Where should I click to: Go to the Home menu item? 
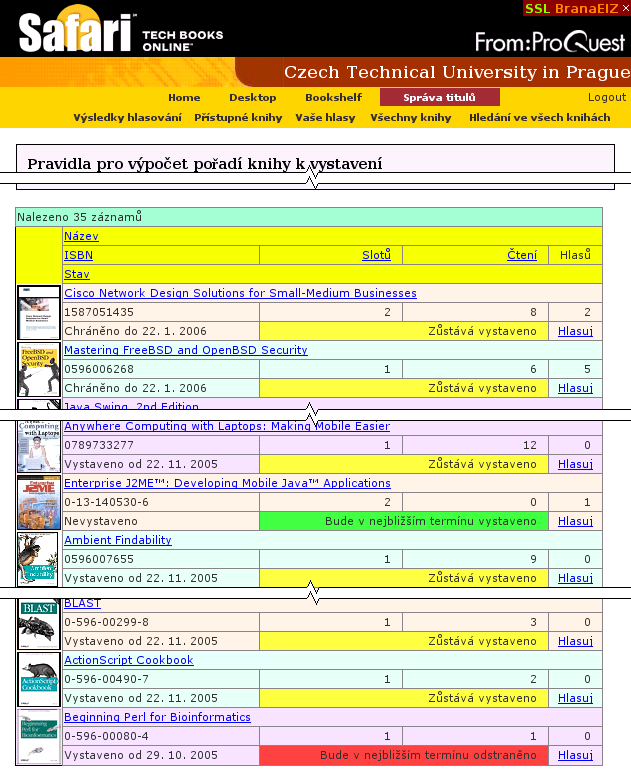[184, 98]
